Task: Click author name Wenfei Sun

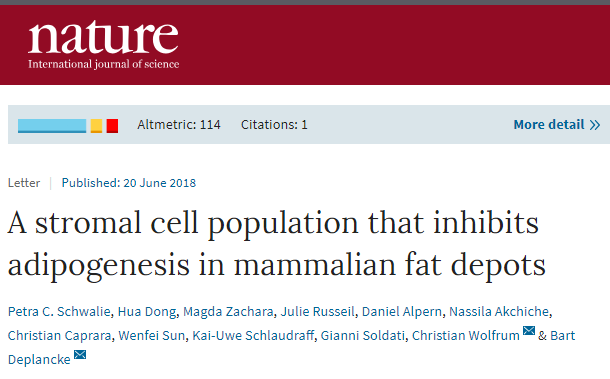Action: tap(152, 335)
